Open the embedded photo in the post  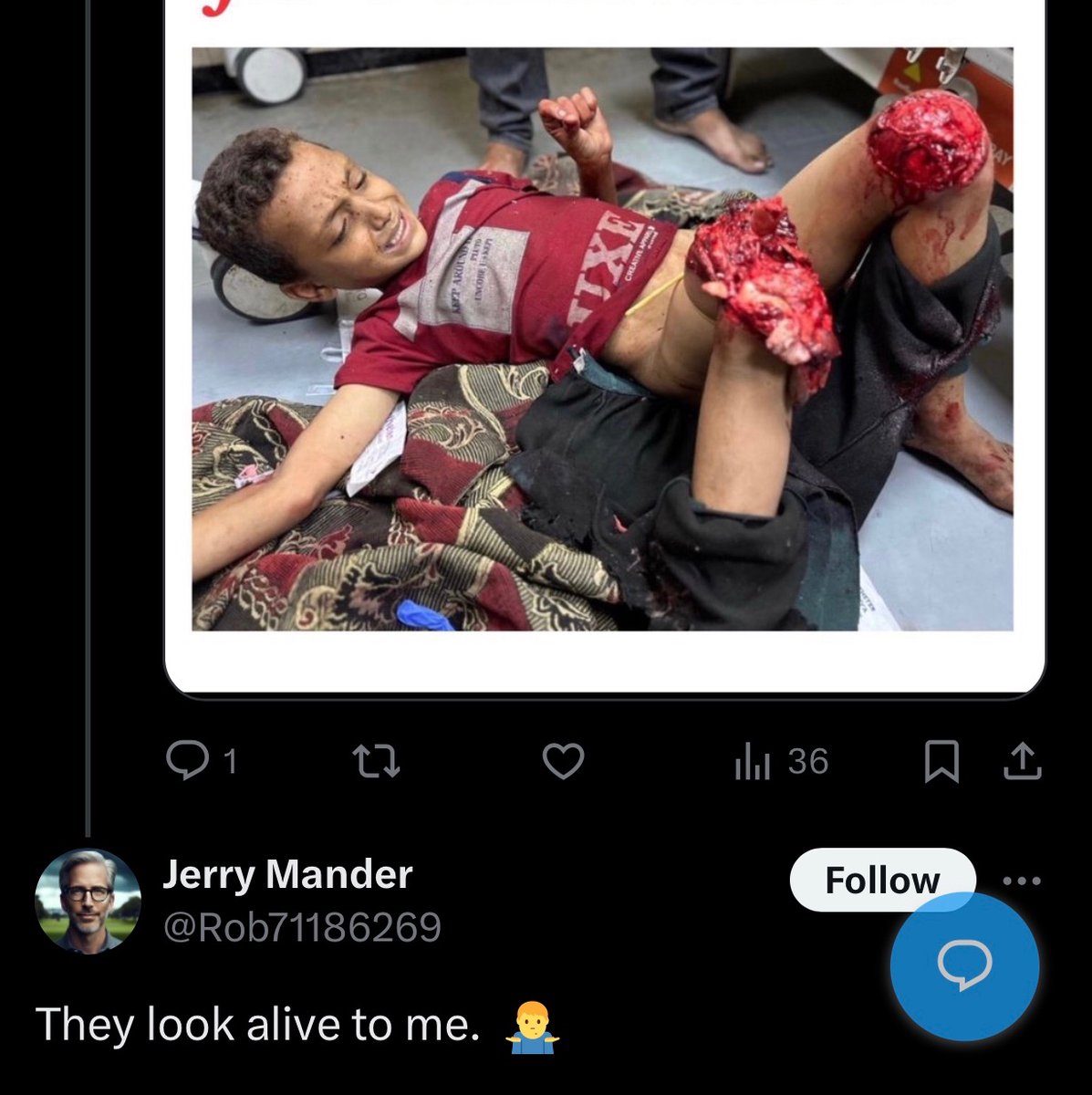602,339
